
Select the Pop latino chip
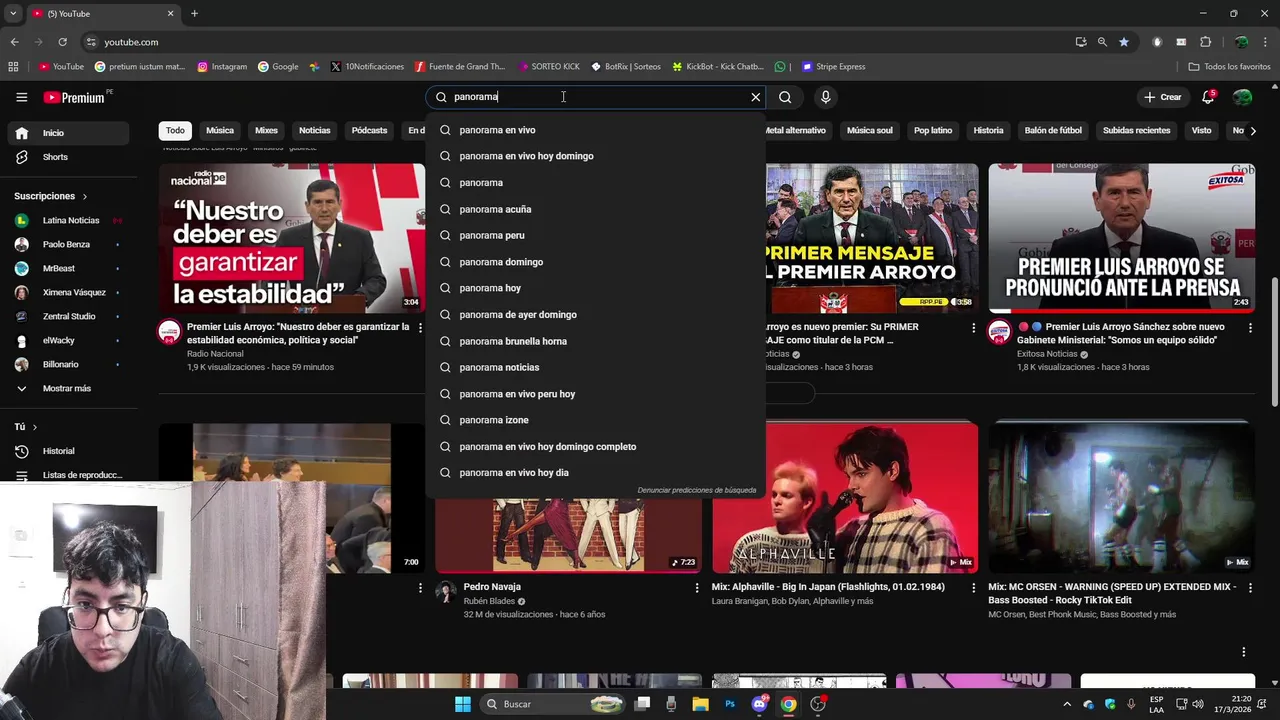(933, 130)
